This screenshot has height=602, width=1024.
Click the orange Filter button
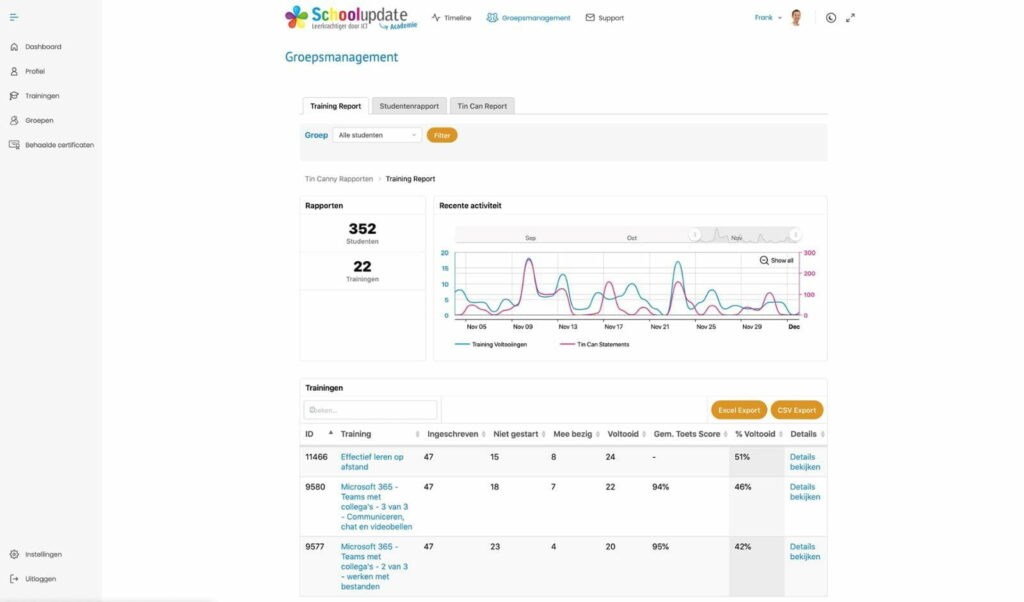pos(442,135)
